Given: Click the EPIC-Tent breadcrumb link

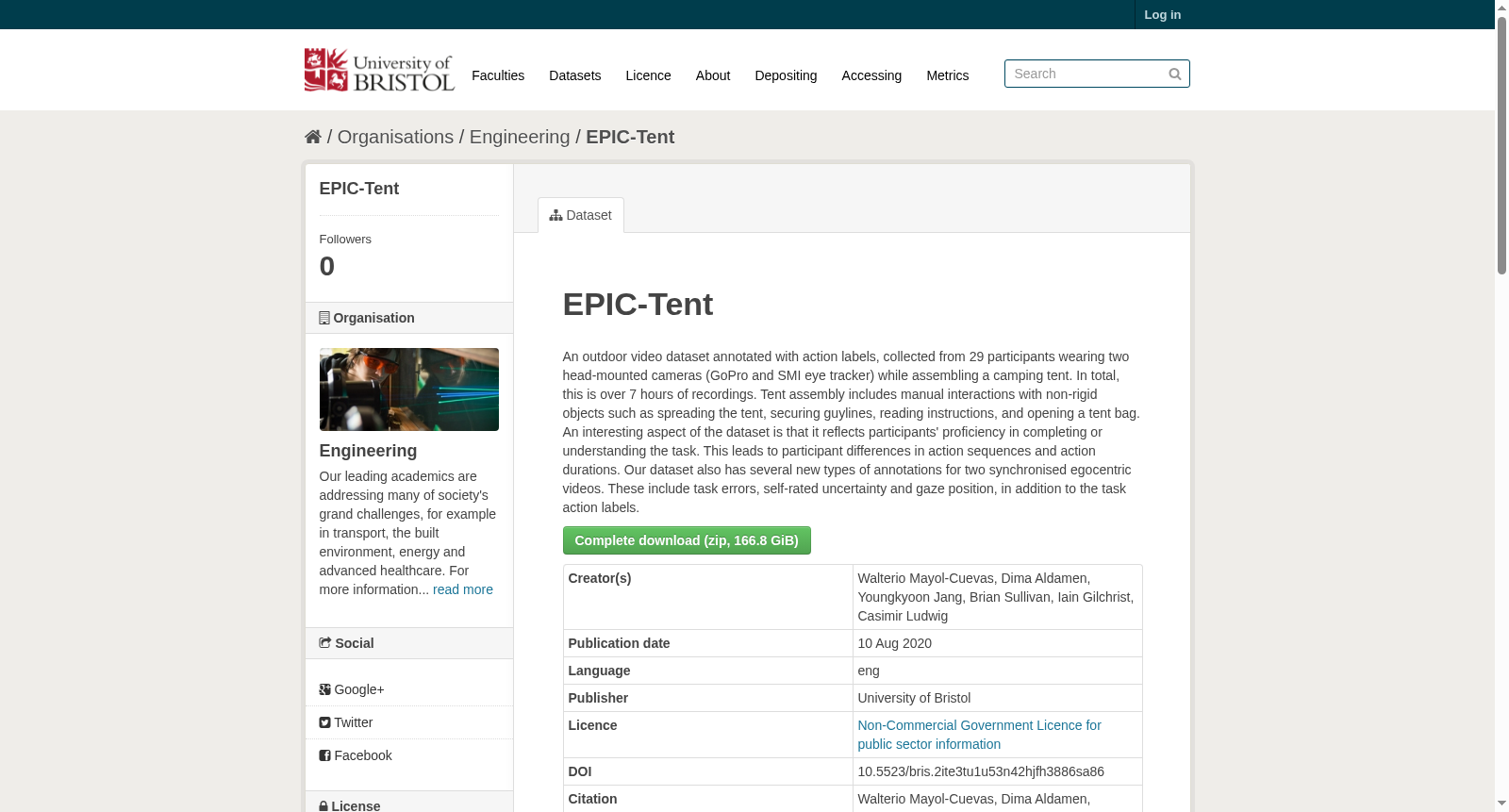Looking at the screenshot, I should click(630, 137).
